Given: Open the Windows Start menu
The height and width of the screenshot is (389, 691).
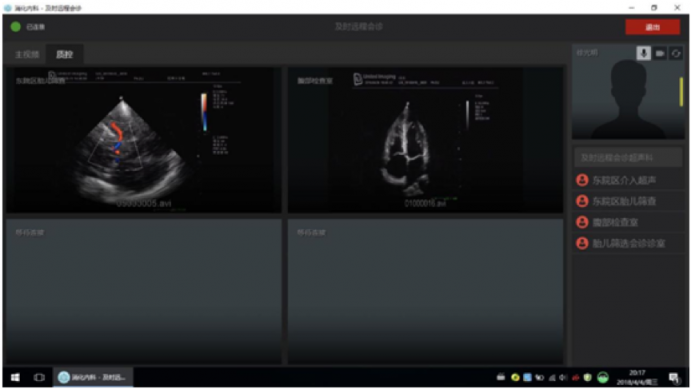Looking at the screenshot, I should (15, 378).
